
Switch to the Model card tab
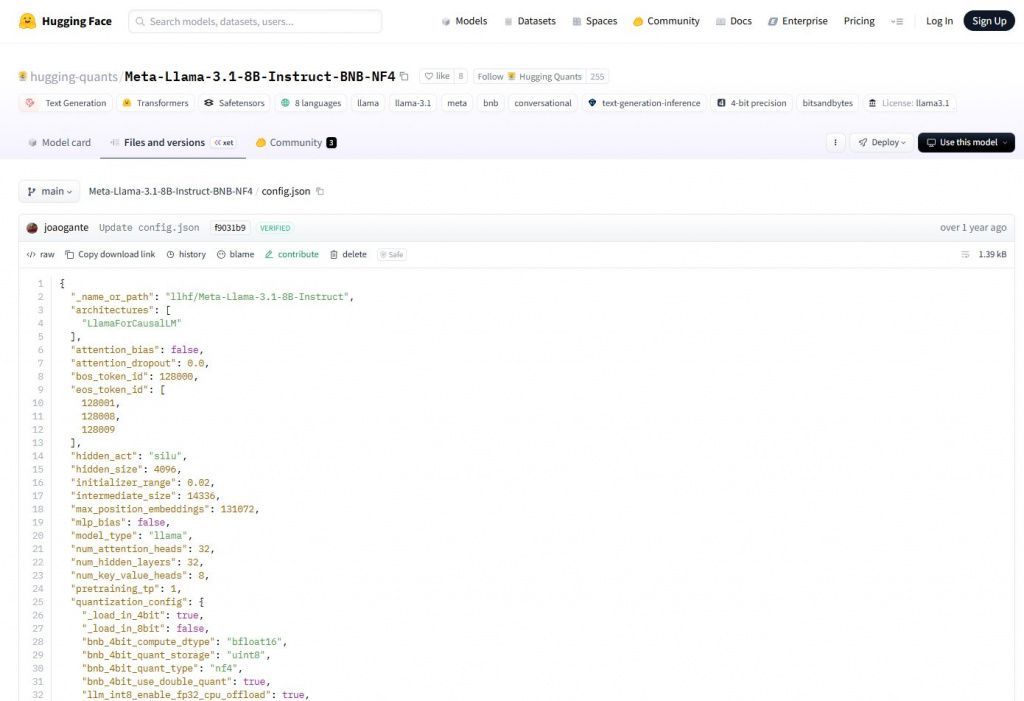(x=59, y=142)
